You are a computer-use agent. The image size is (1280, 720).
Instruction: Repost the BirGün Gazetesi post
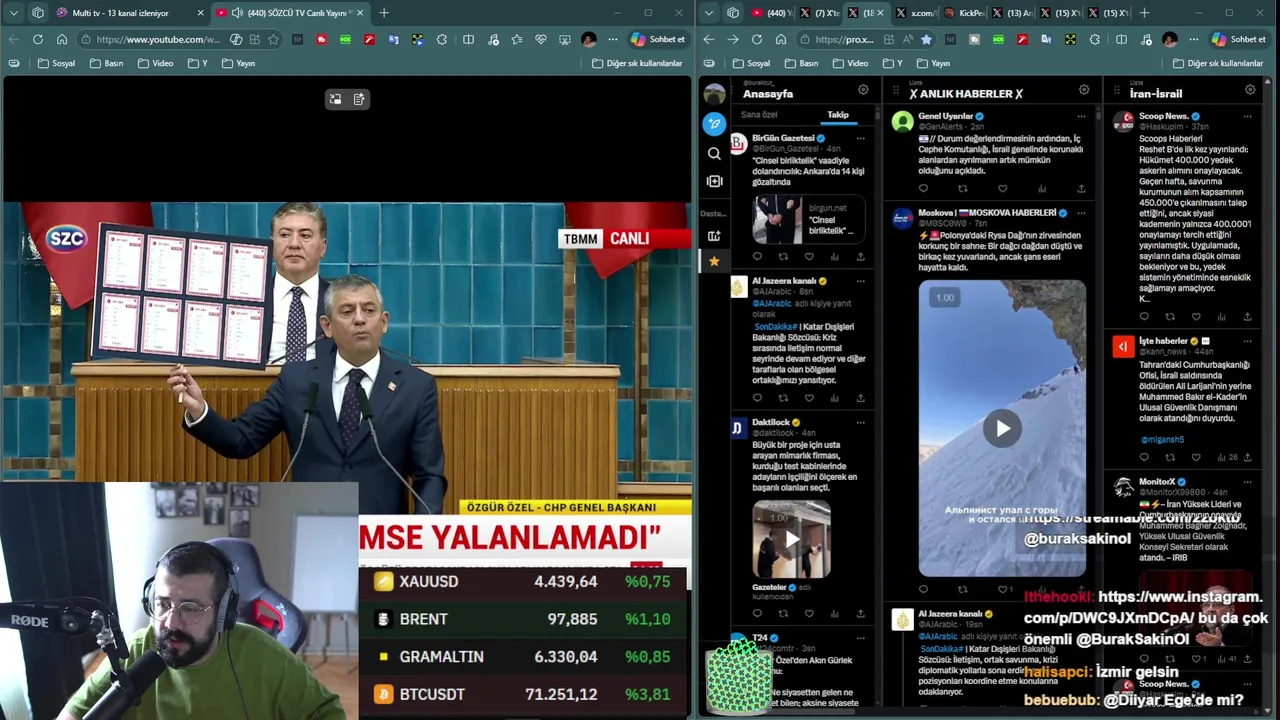(x=783, y=257)
